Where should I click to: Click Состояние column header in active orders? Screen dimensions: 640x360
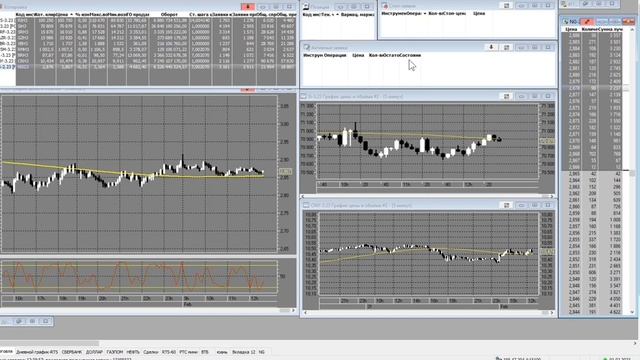[410, 55]
